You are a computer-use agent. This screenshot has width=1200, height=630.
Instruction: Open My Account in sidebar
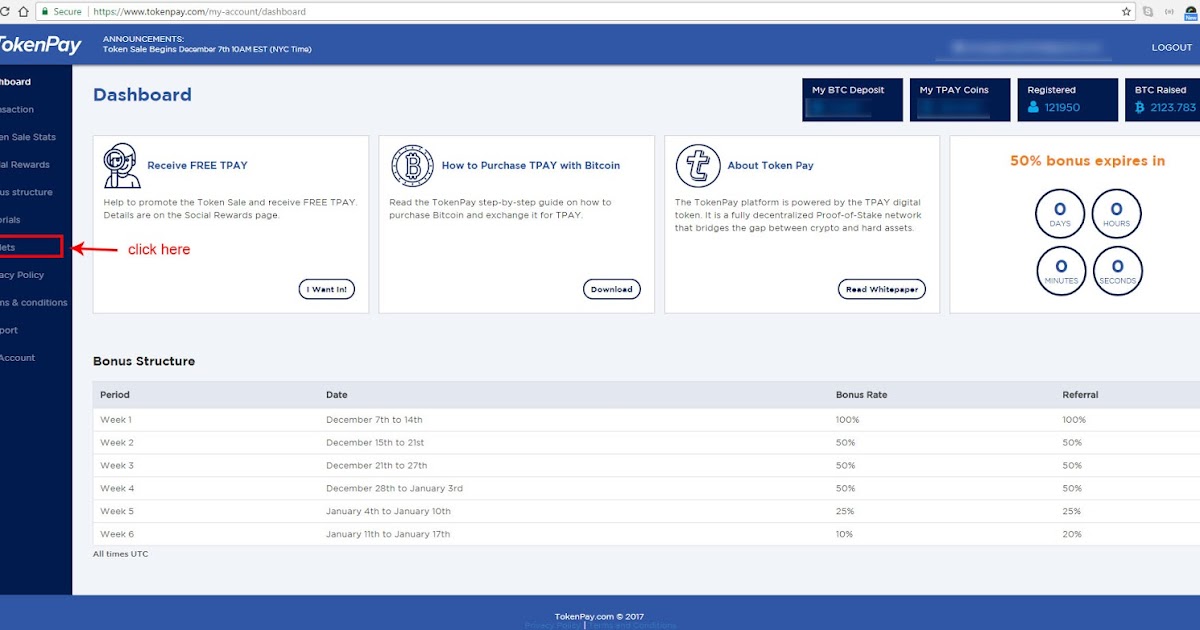pyautogui.click(x=18, y=357)
